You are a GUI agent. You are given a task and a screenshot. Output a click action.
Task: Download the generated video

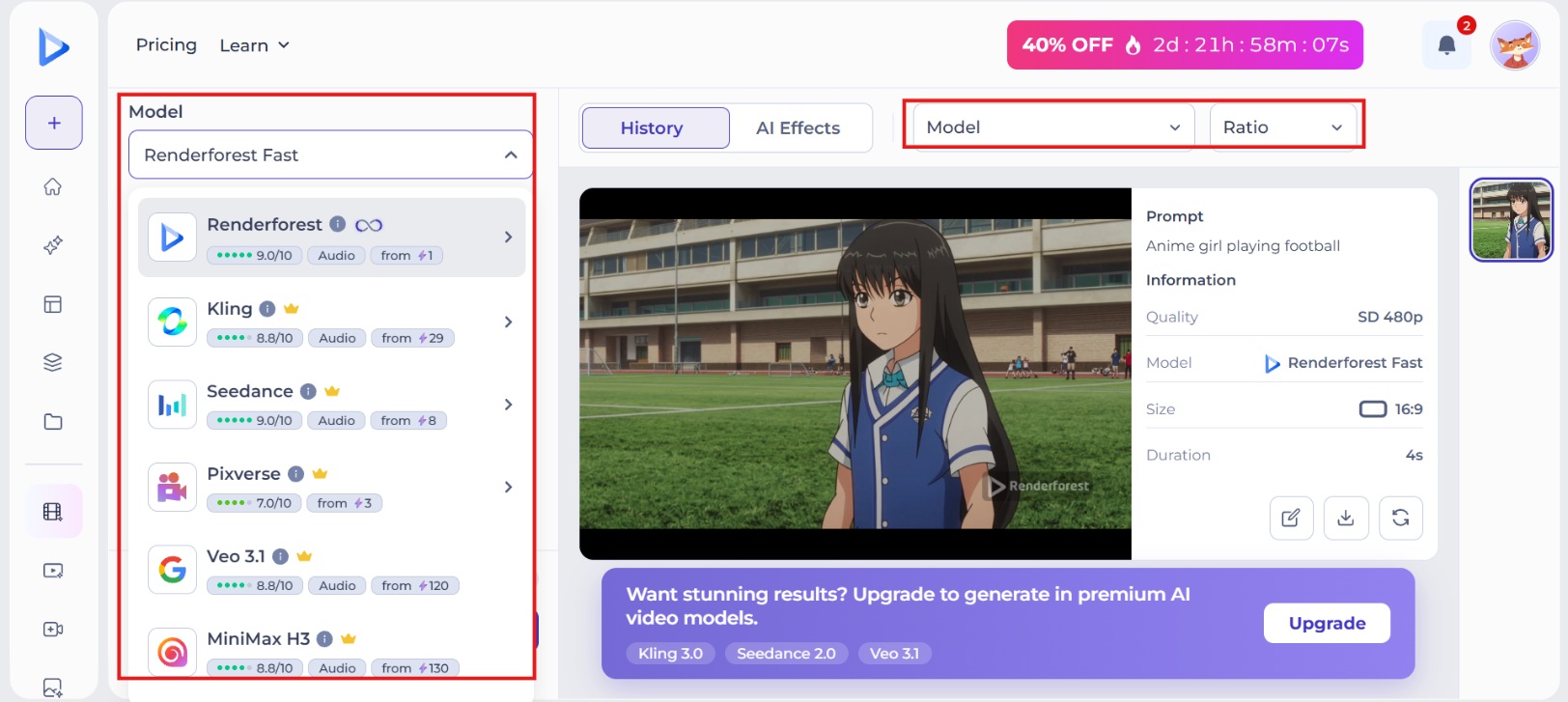(1346, 518)
